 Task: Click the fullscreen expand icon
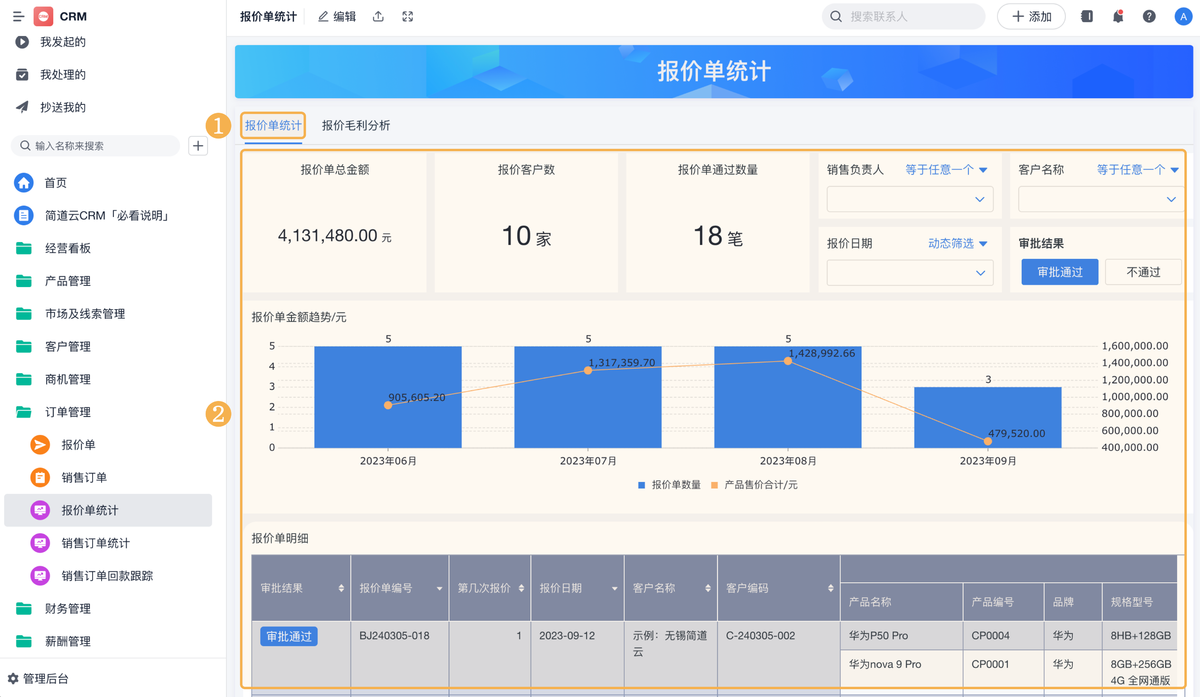[407, 17]
